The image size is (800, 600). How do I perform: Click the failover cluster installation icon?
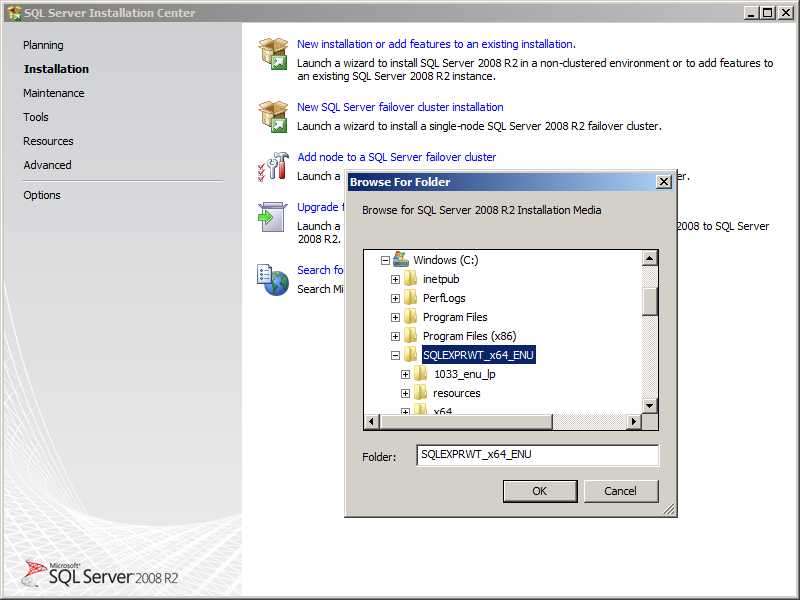273,116
